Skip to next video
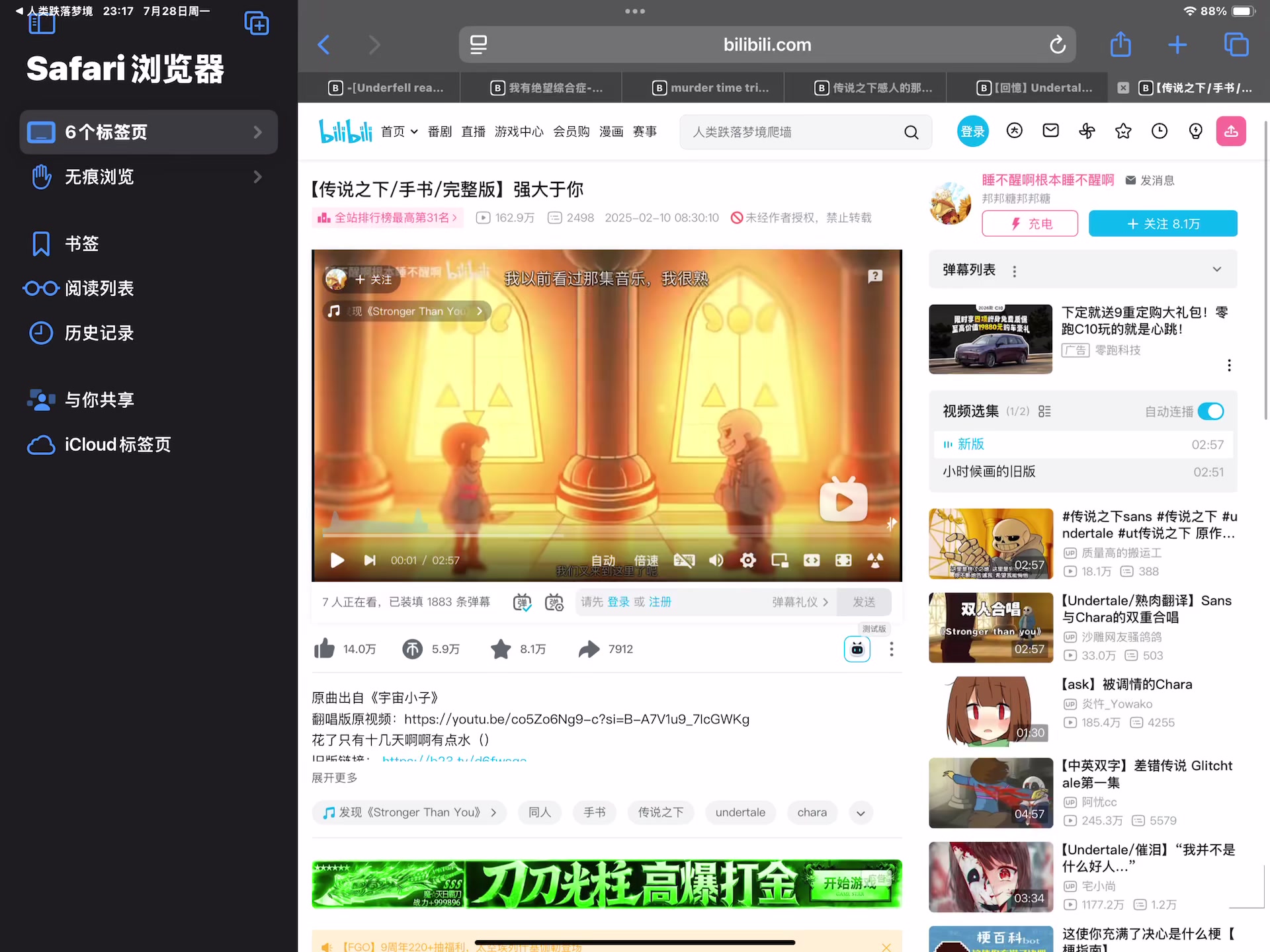The image size is (1270, 952). [x=369, y=560]
